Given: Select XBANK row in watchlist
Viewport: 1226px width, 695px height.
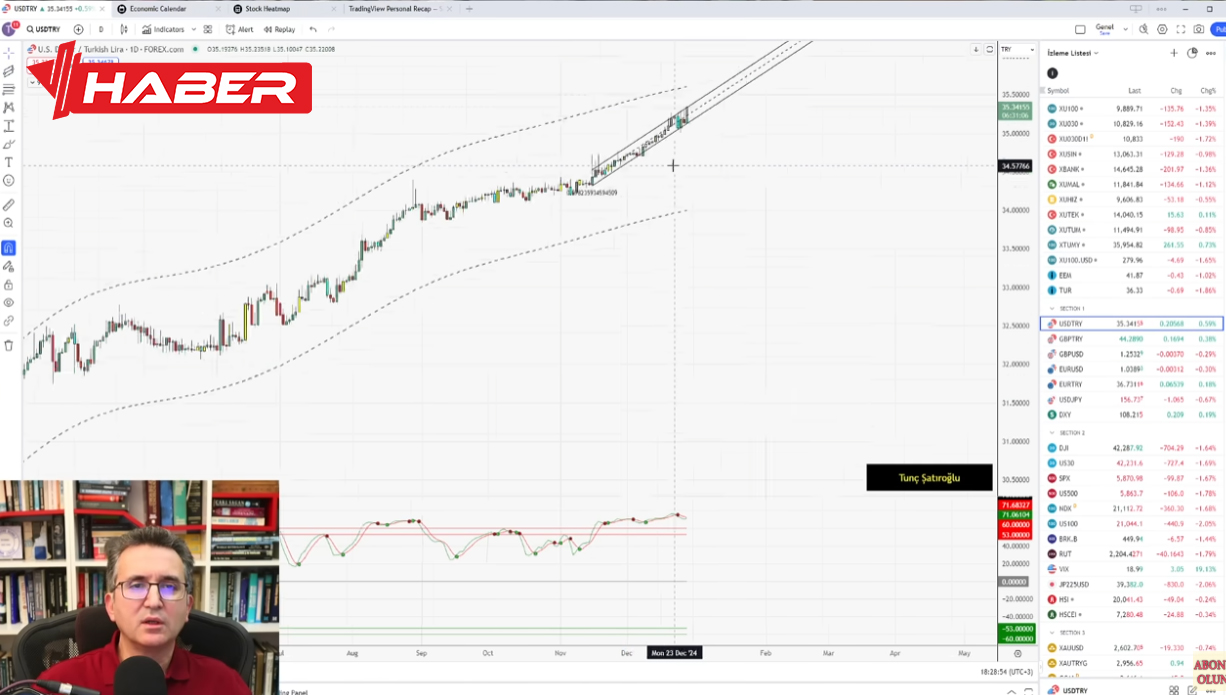Looking at the screenshot, I should [x=1132, y=169].
